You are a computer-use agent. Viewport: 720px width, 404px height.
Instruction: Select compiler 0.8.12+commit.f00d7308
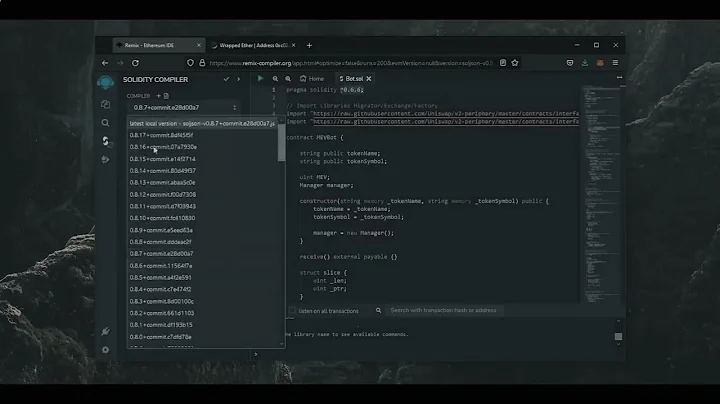[x=202, y=195]
